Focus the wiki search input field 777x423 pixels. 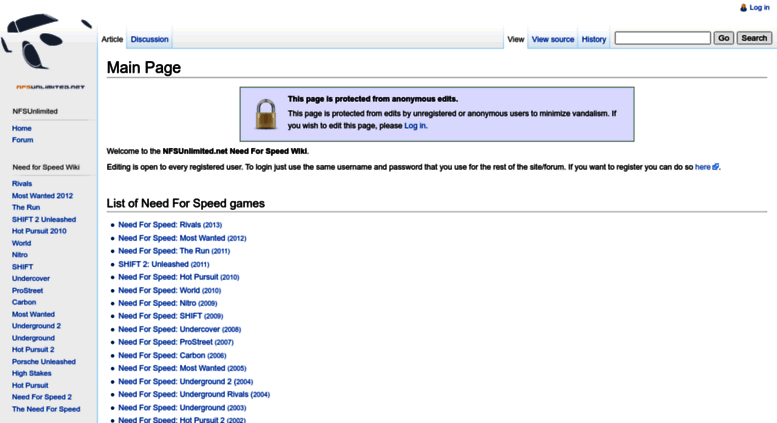663,38
